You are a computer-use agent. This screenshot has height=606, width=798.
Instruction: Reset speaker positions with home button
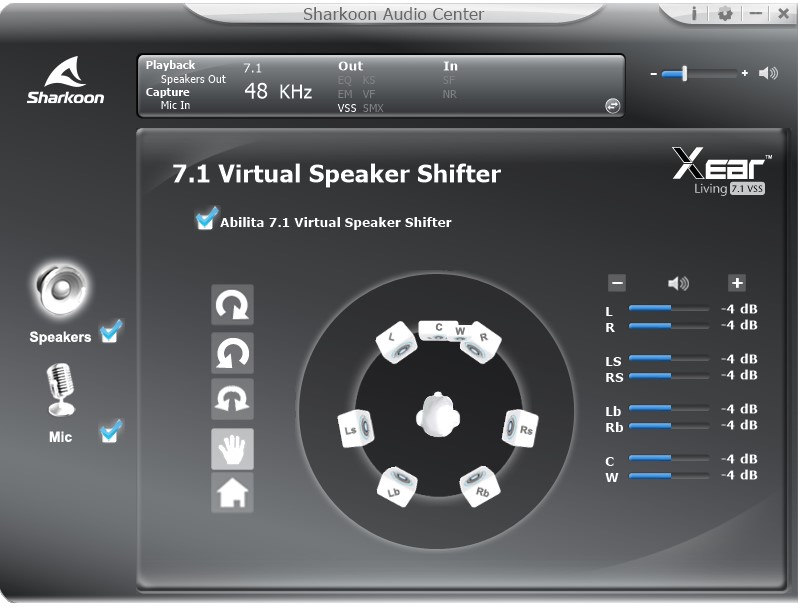point(233,493)
